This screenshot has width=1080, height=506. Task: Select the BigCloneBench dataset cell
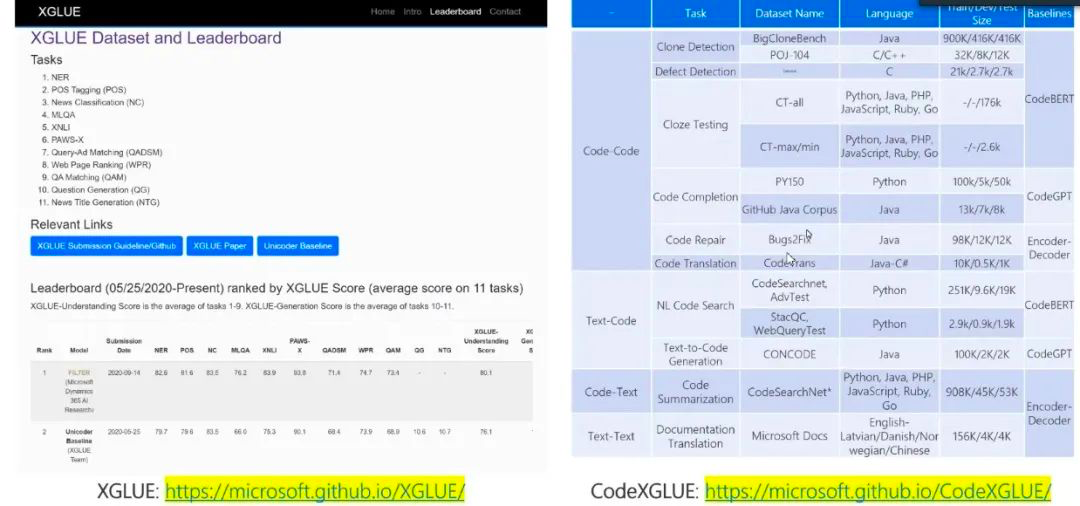[x=789, y=39]
